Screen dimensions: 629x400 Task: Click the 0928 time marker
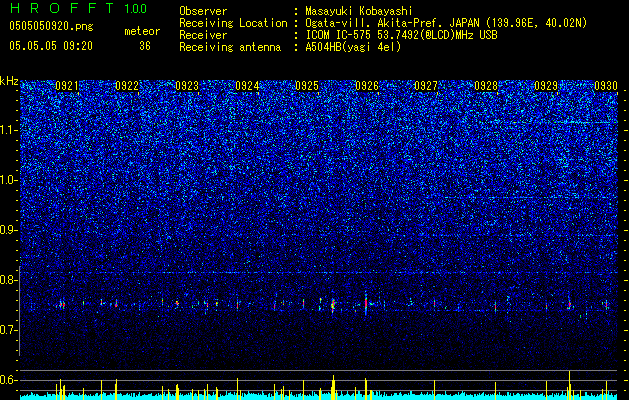(486, 86)
